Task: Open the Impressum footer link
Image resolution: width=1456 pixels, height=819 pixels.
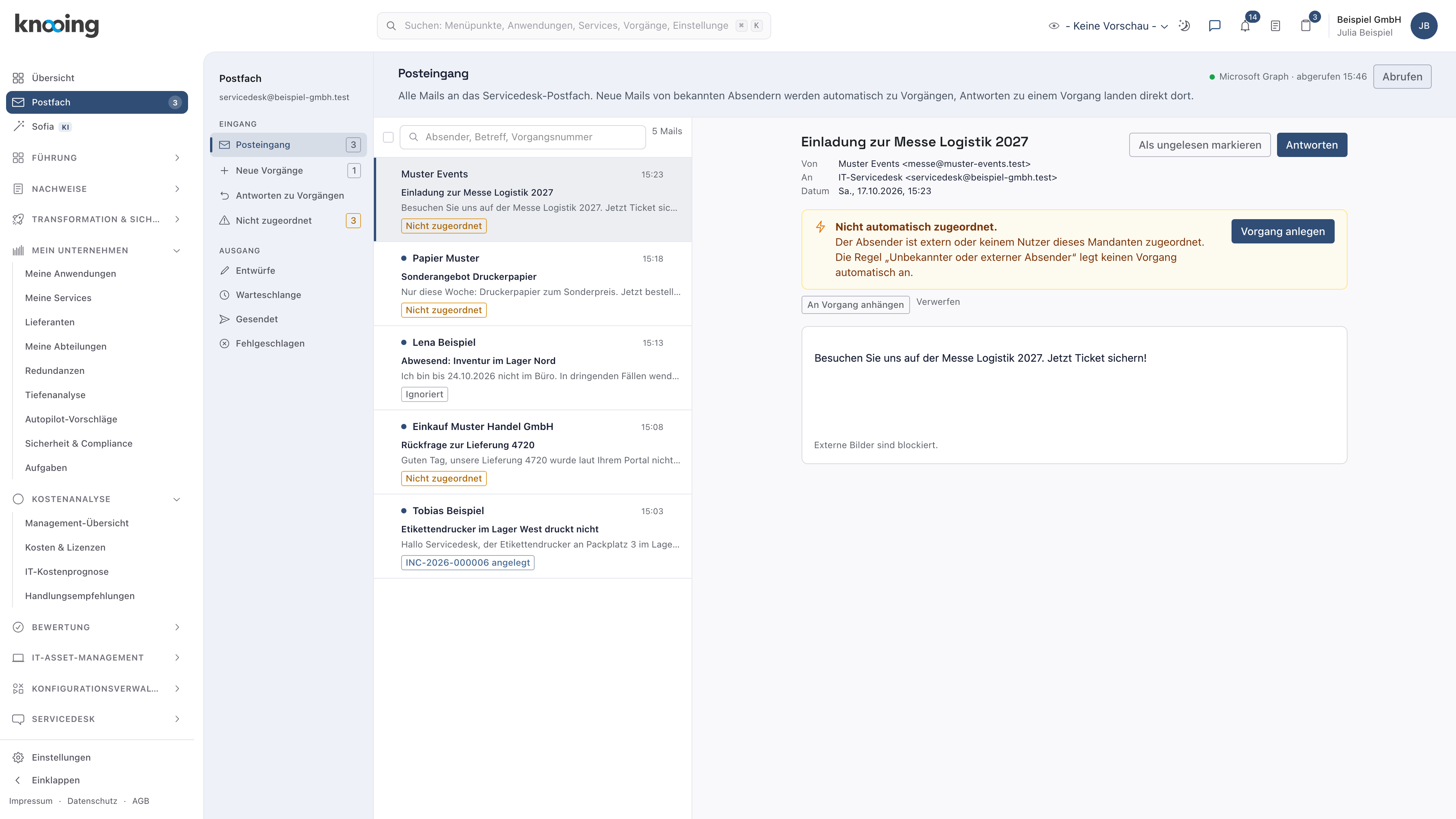Action: [x=30, y=802]
